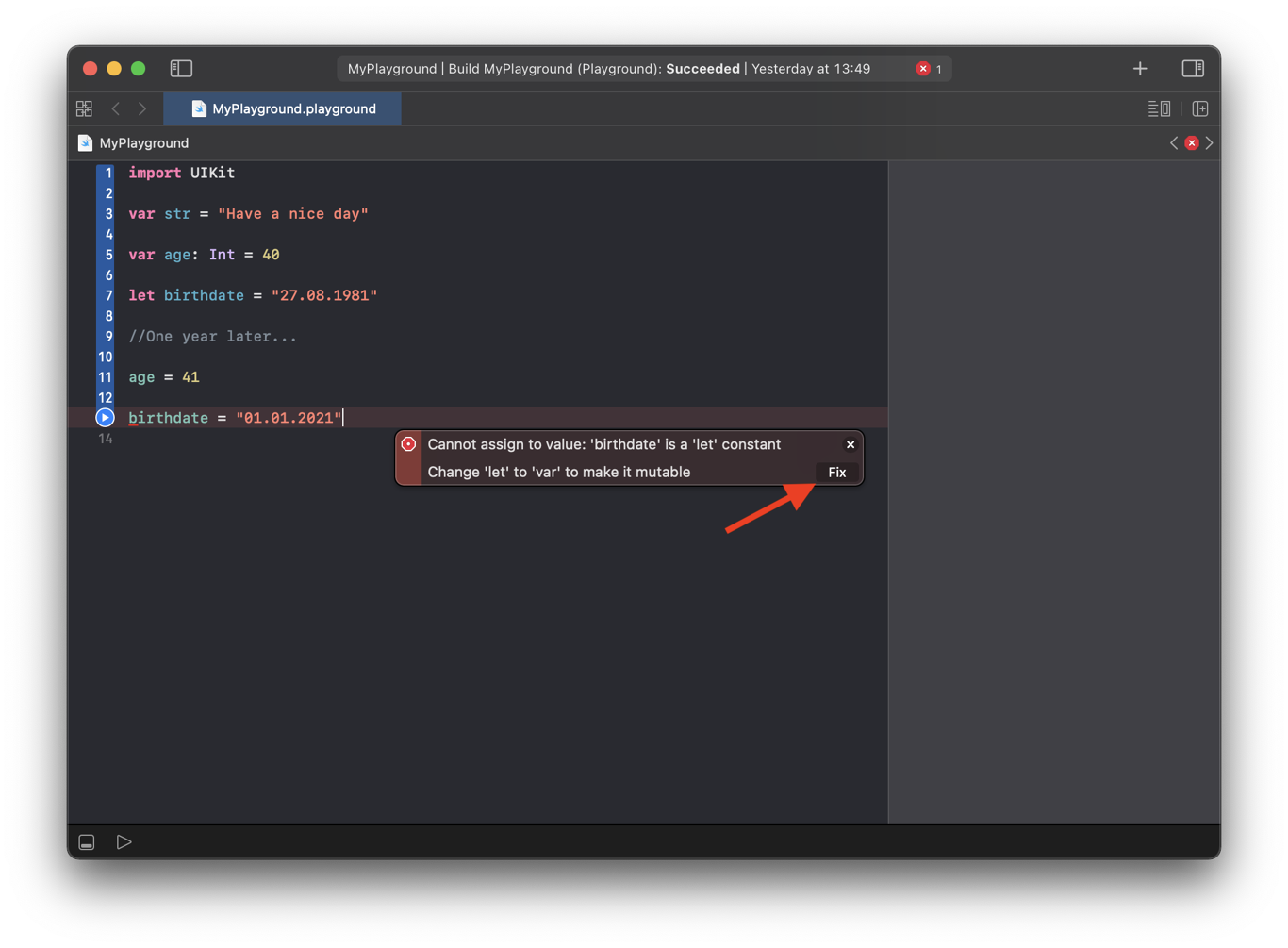
Task: Click the 'birthdate' identifier on line 13
Action: (168, 417)
